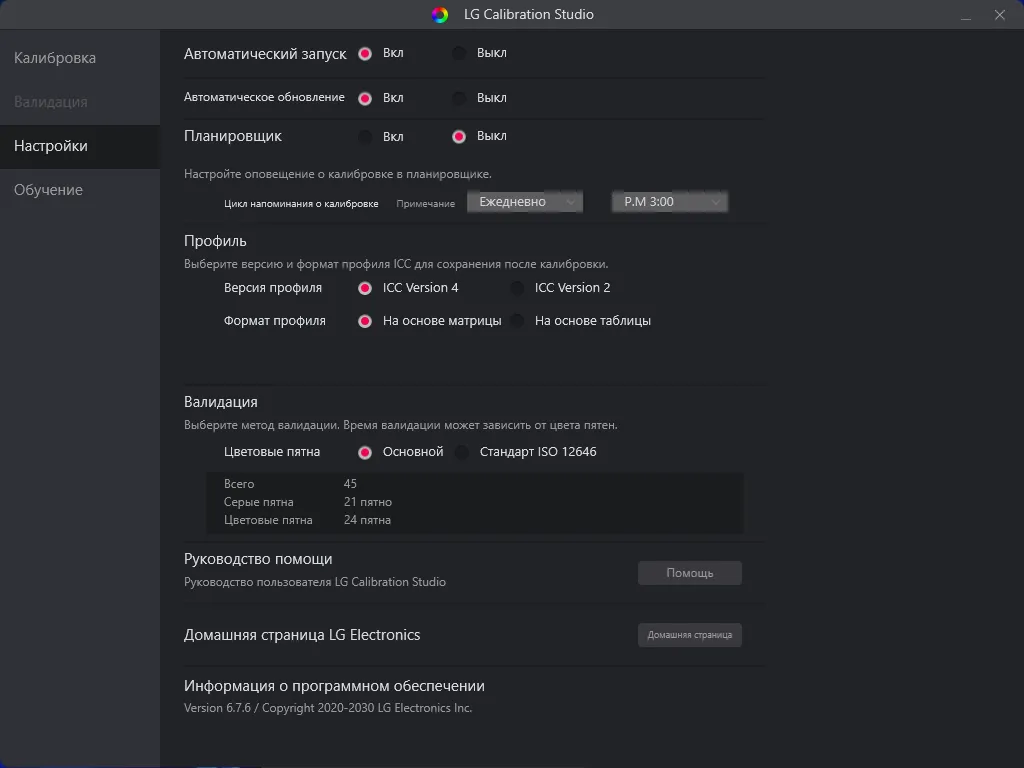This screenshot has width=1024, height=768.
Task: Open the Калибровка section
Action: coord(55,58)
